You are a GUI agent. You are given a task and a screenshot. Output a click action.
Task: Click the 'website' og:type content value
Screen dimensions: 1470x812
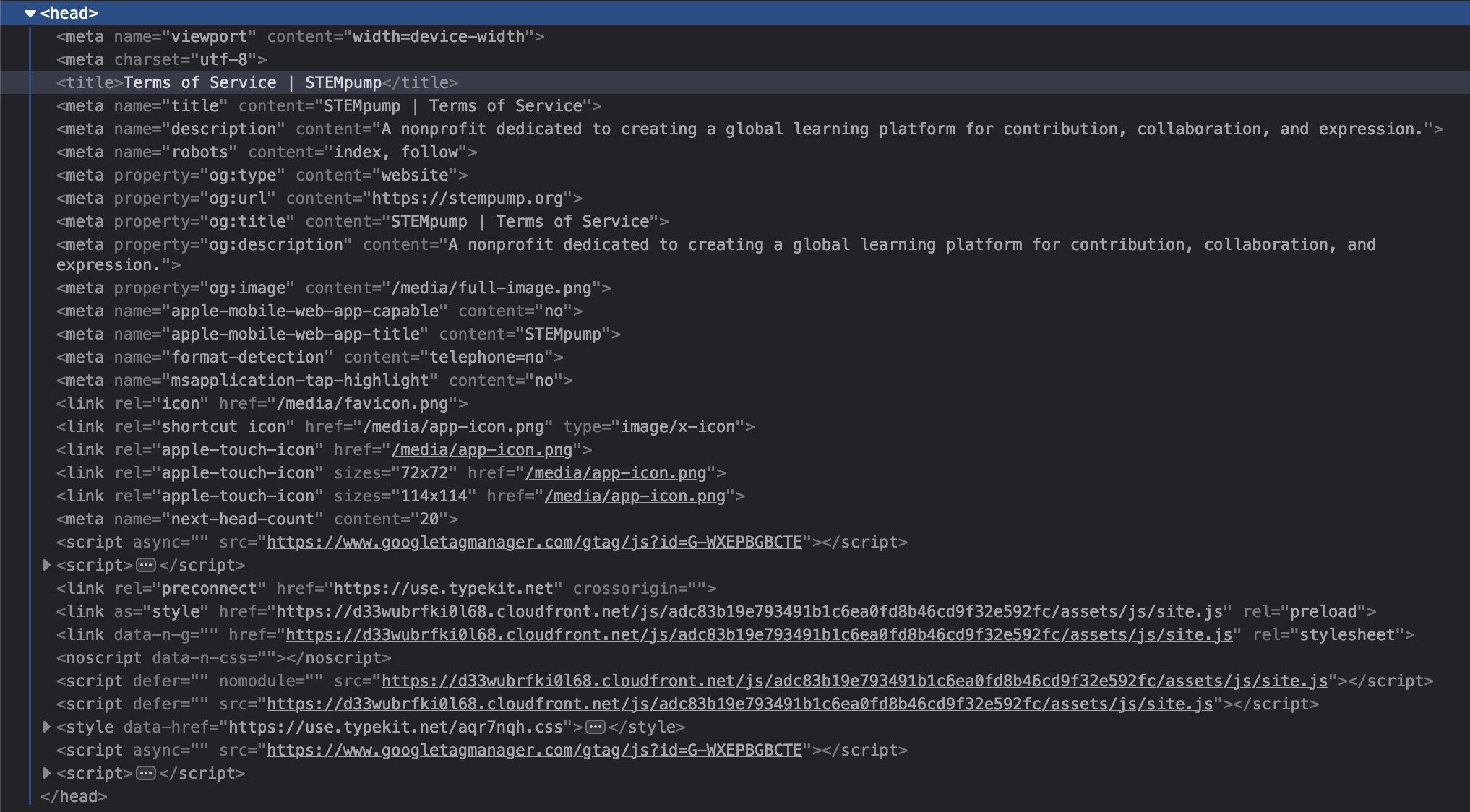click(x=415, y=175)
